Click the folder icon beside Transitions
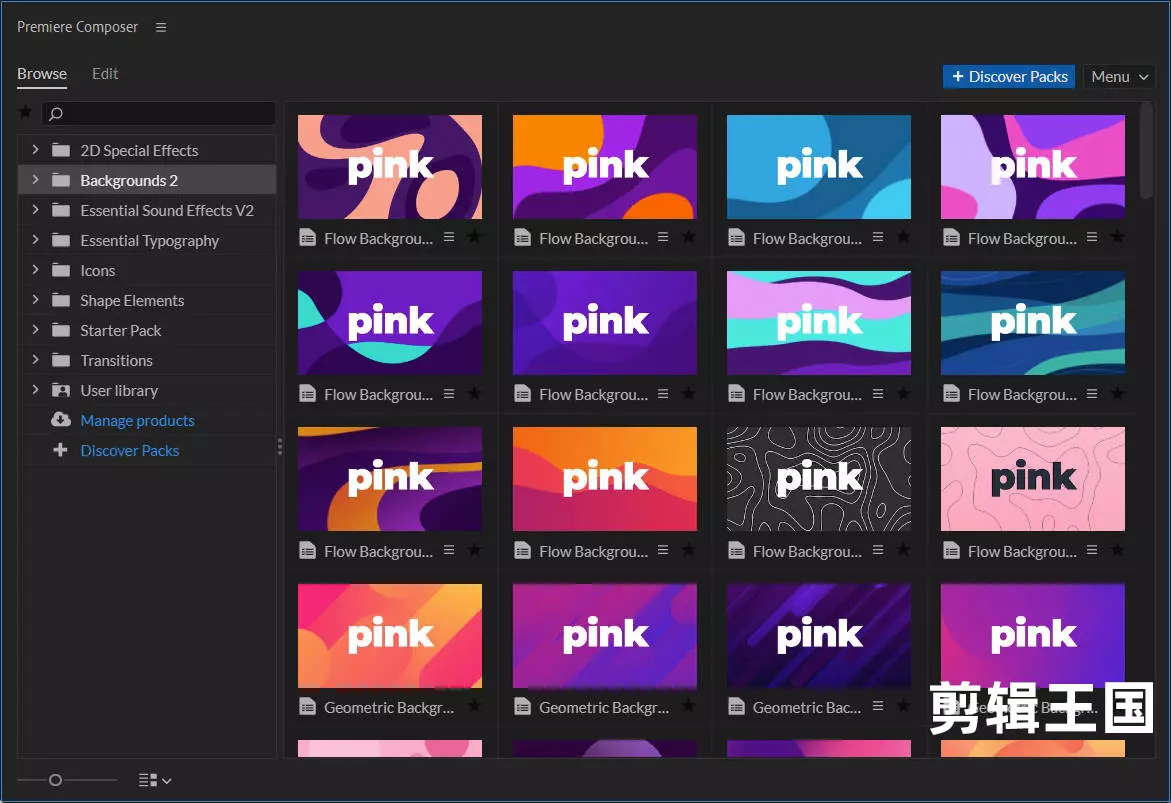This screenshot has height=803, width=1171. tap(60, 360)
